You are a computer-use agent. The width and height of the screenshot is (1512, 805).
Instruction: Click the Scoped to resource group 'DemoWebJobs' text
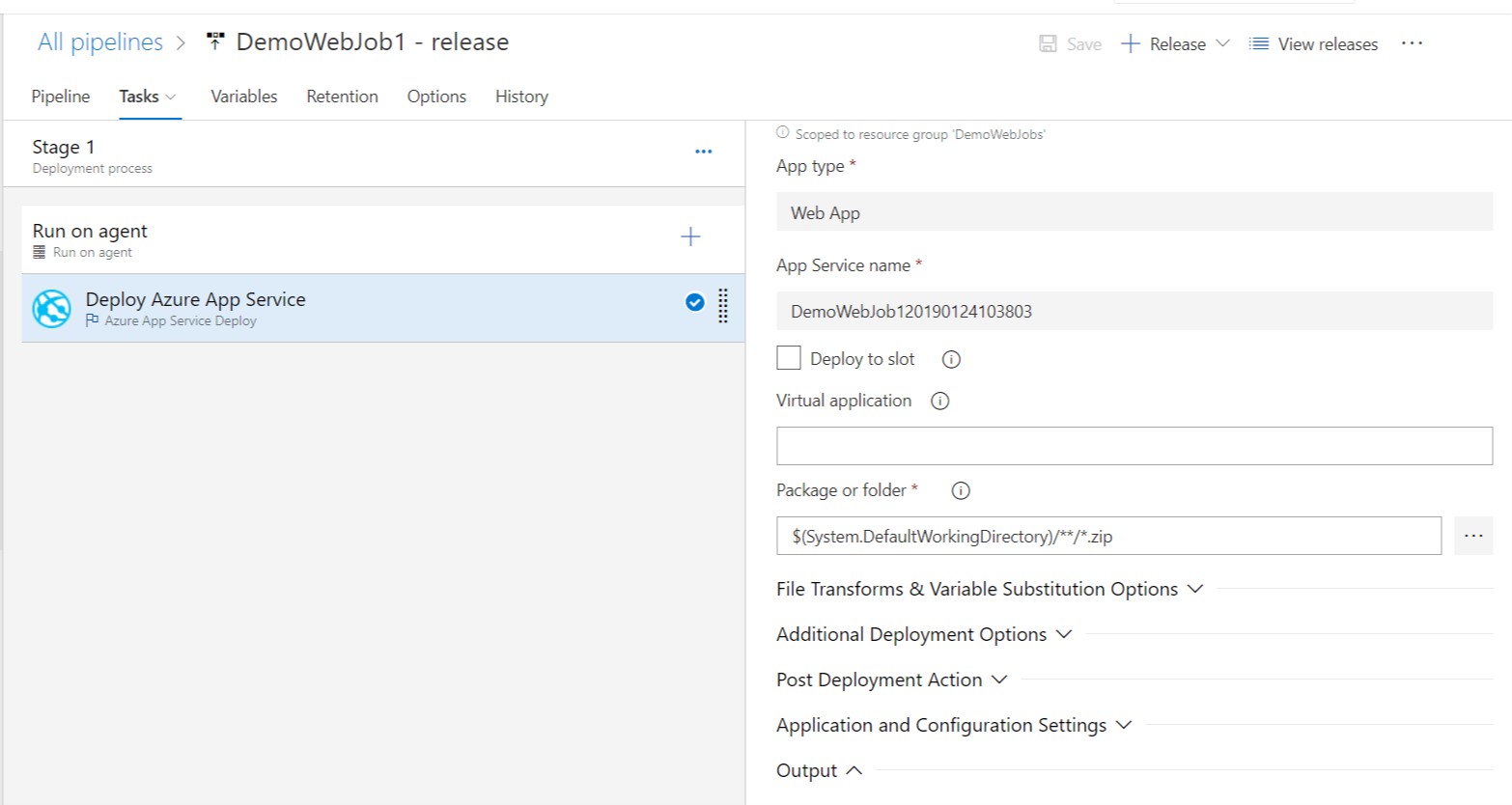click(x=920, y=134)
